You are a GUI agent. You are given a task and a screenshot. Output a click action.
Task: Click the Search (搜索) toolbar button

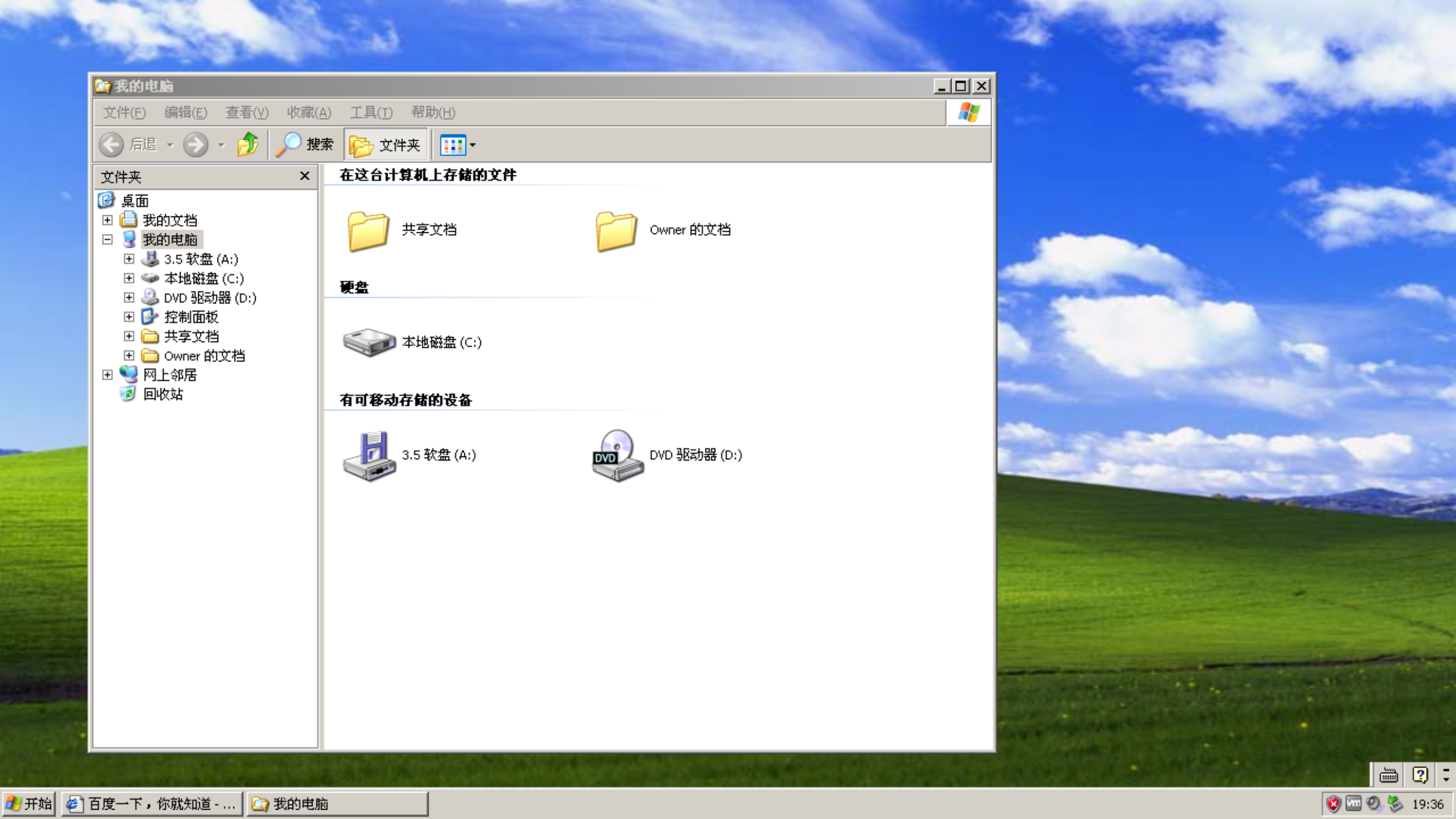pos(305,144)
